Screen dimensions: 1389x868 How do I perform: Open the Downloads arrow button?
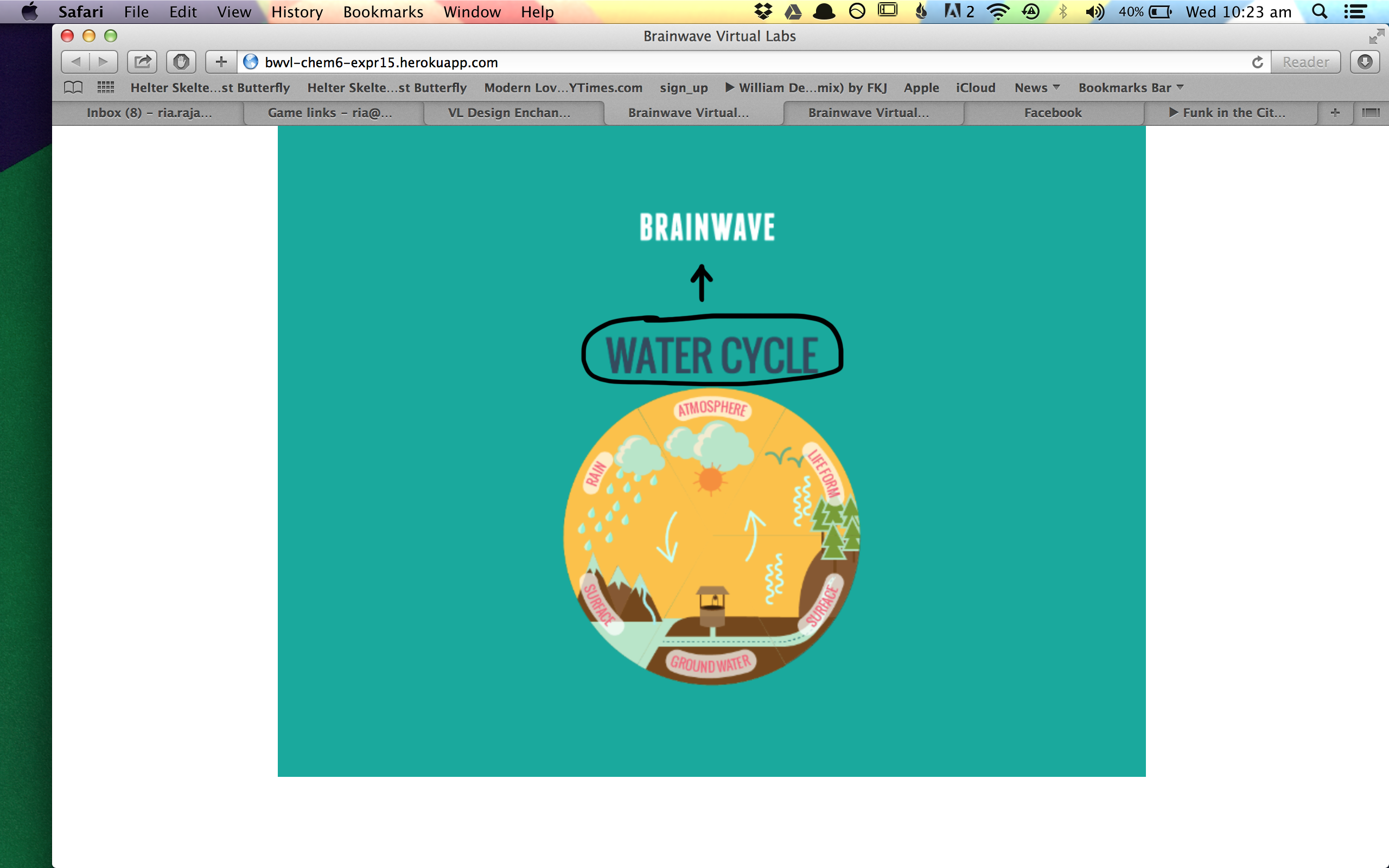[1365, 62]
